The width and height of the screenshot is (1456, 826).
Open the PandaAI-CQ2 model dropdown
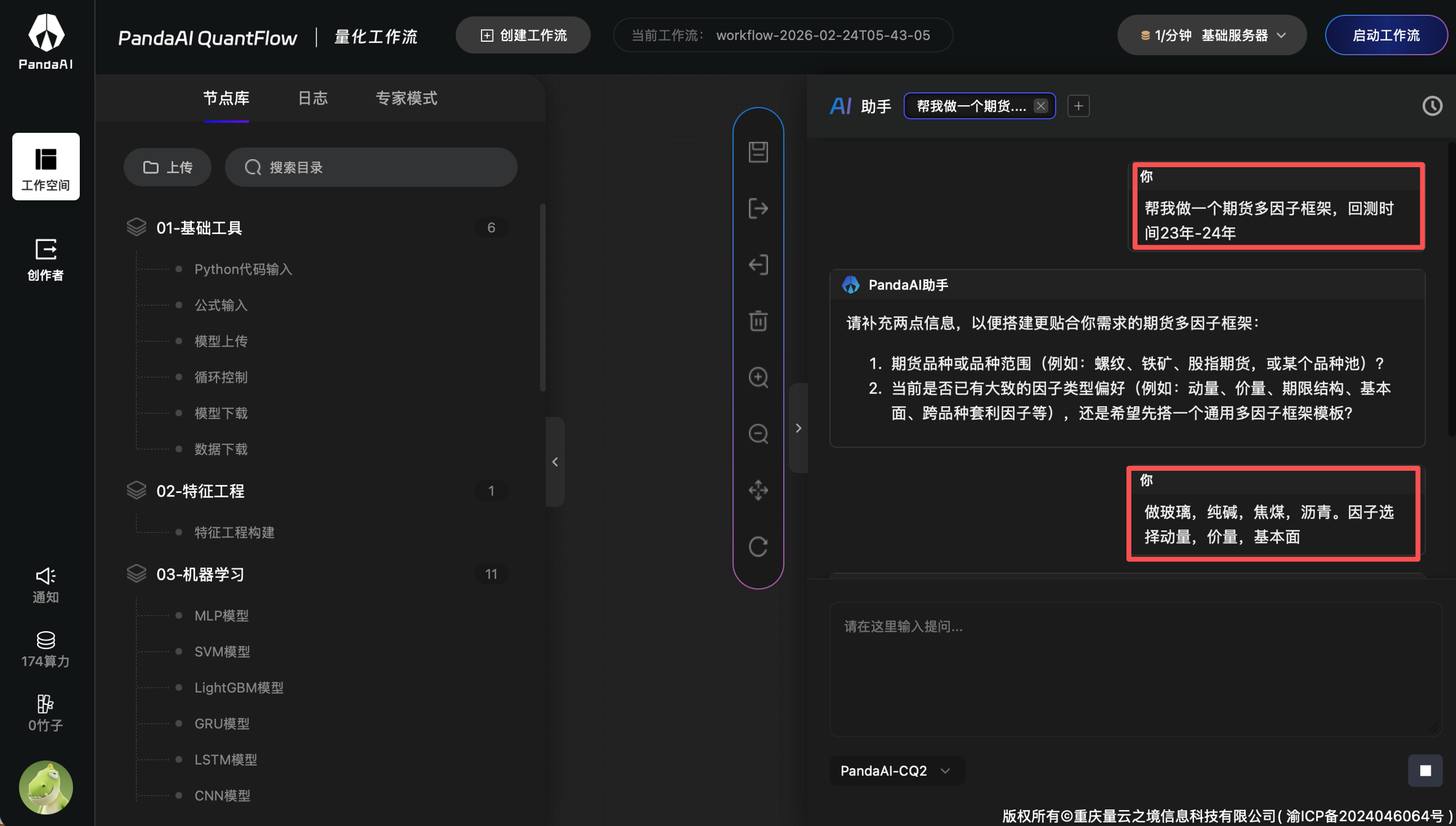tap(896, 771)
